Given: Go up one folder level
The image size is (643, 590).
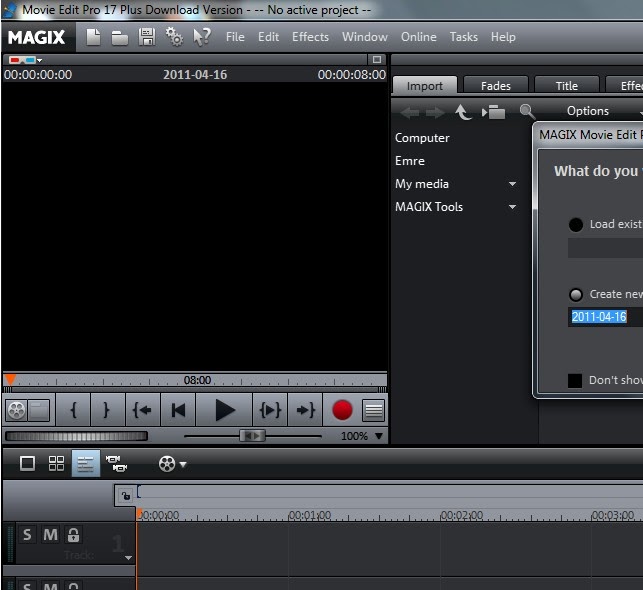Looking at the screenshot, I should pyautogui.click(x=463, y=112).
